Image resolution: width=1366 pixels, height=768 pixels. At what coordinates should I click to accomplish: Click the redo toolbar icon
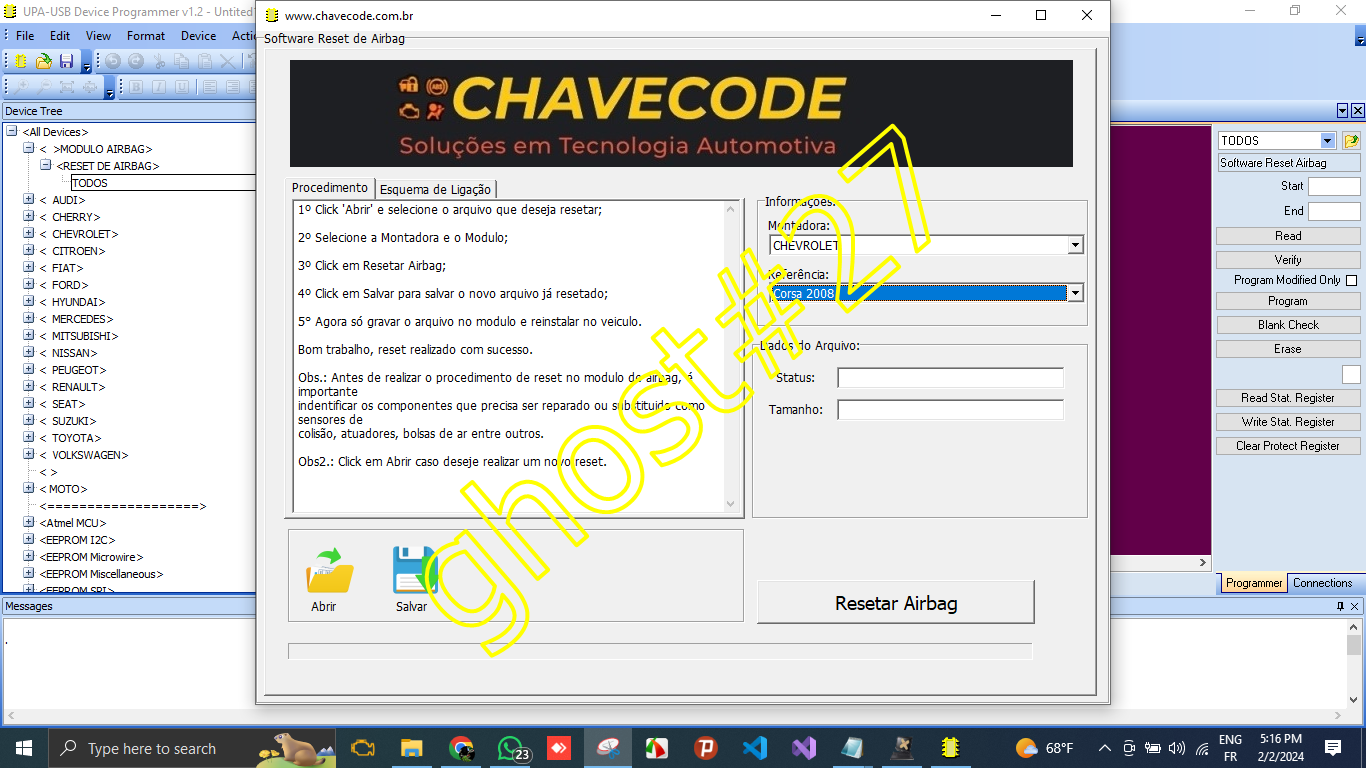pyautogui.click(x=135, y=62)
